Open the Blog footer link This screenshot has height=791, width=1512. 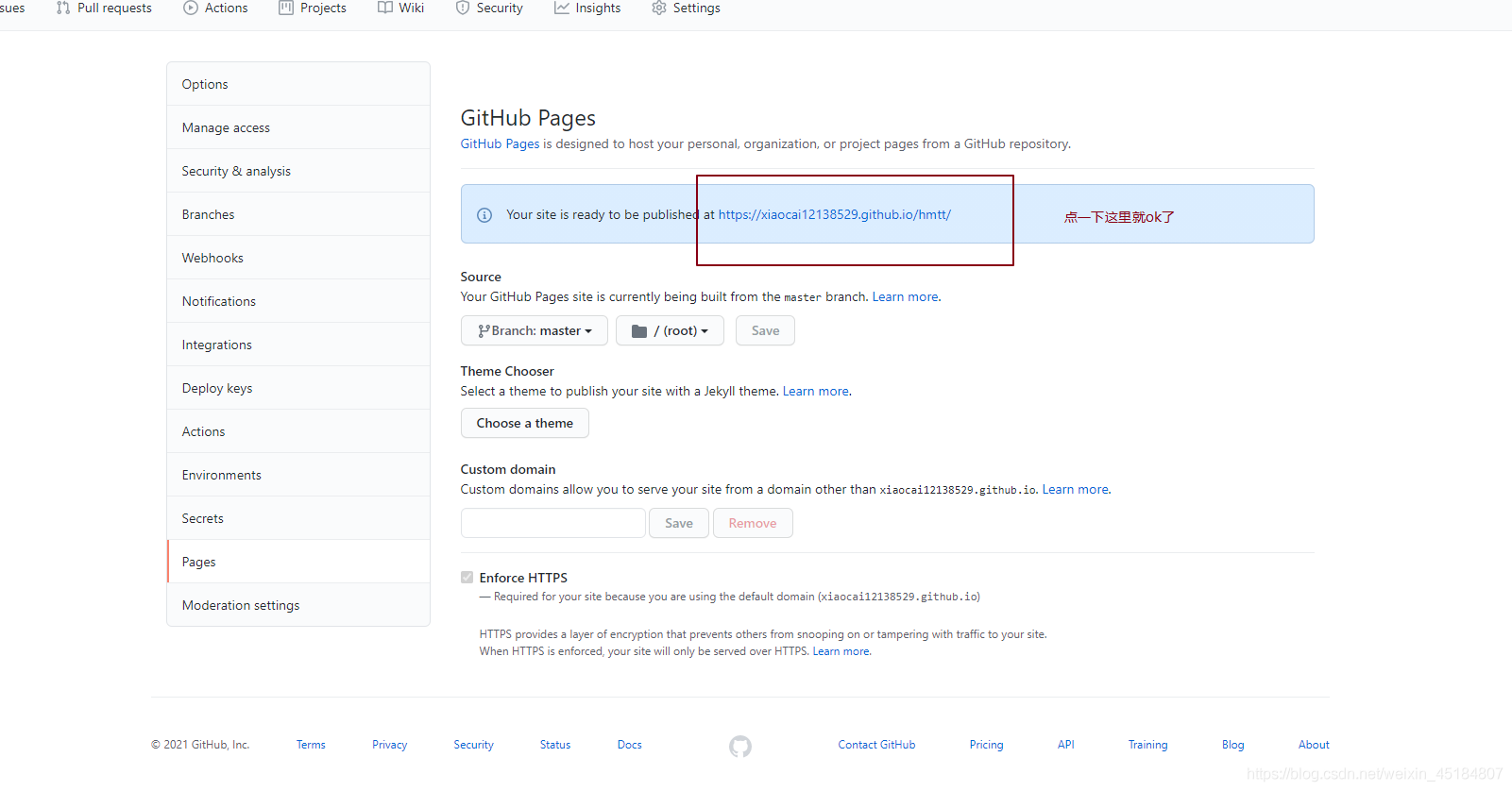click(1232, 745)
